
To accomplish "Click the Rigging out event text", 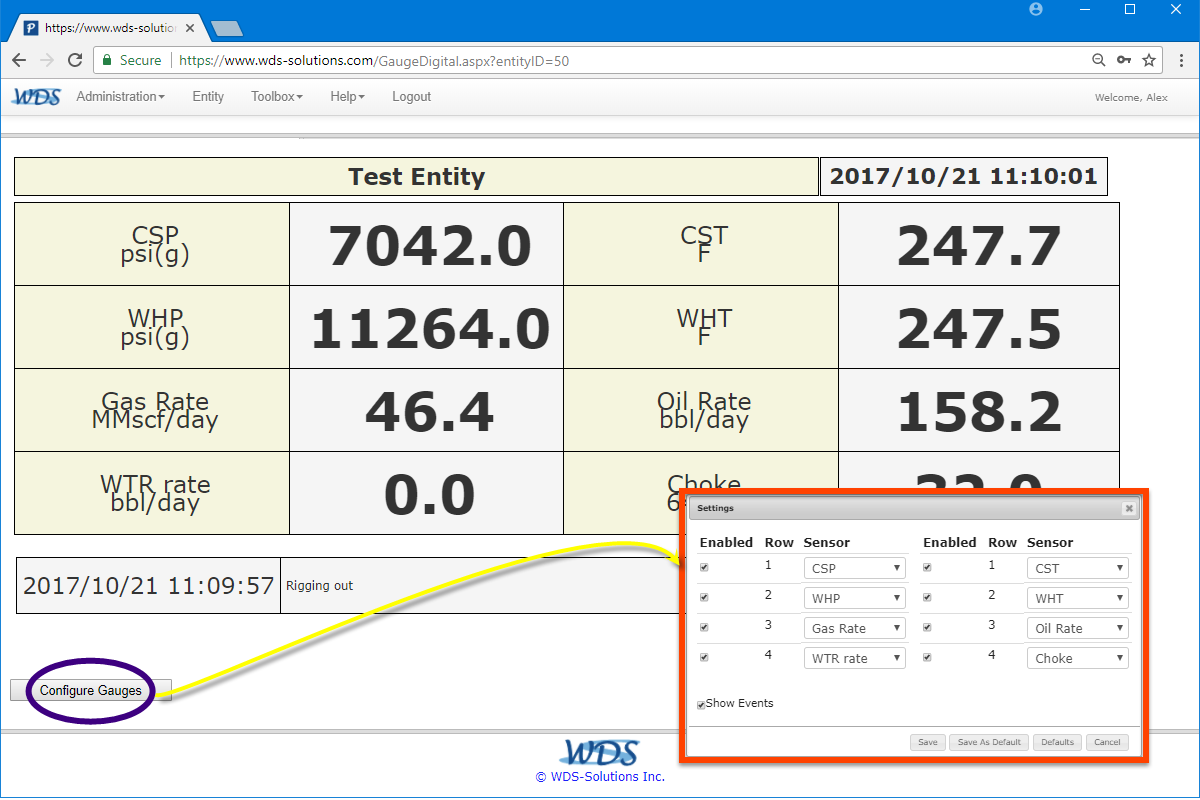I will [x=319, y=586].
